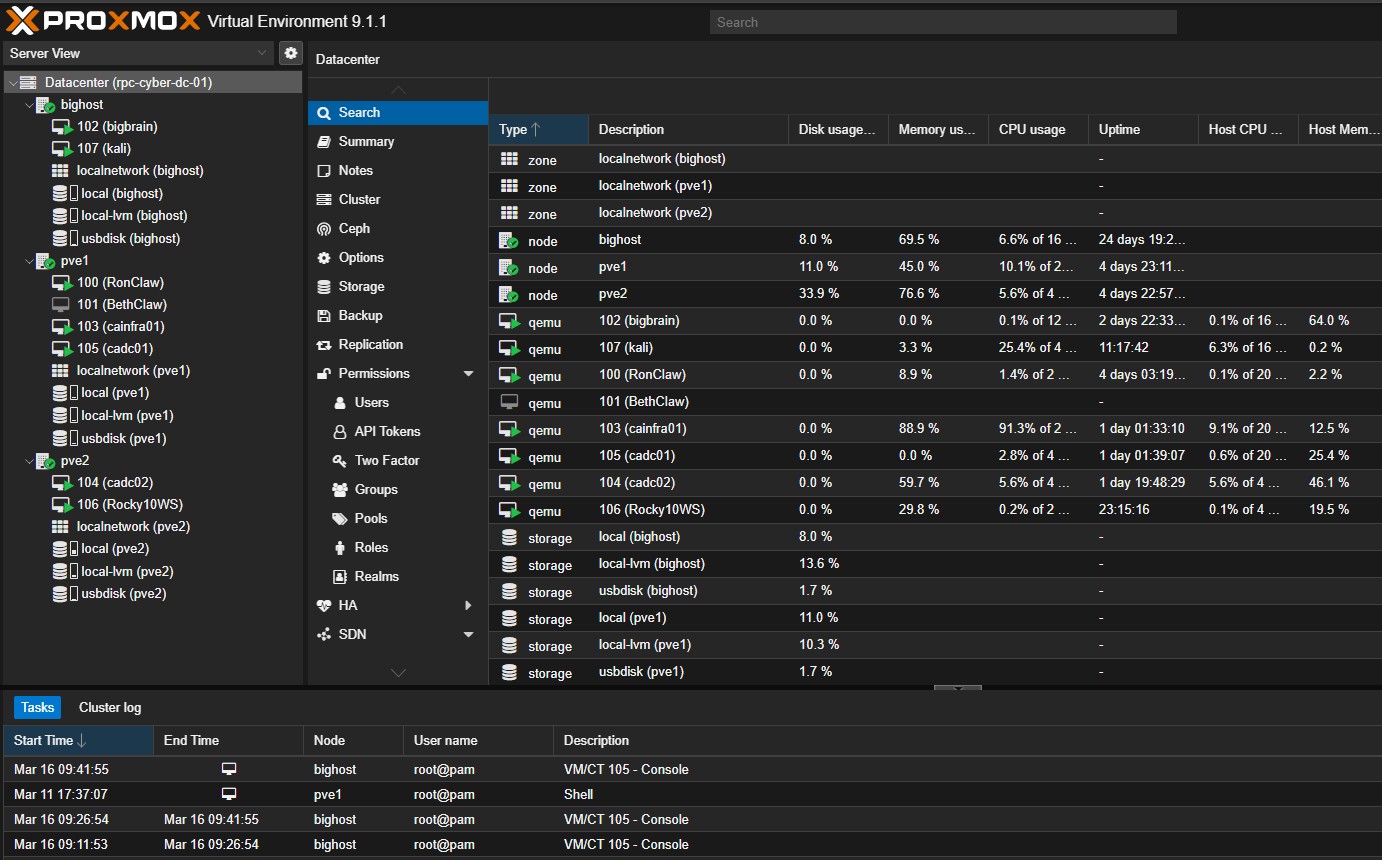1382x860 pixels.
Task: Switch to the Cluster log tab
Action: pos(109,707)
